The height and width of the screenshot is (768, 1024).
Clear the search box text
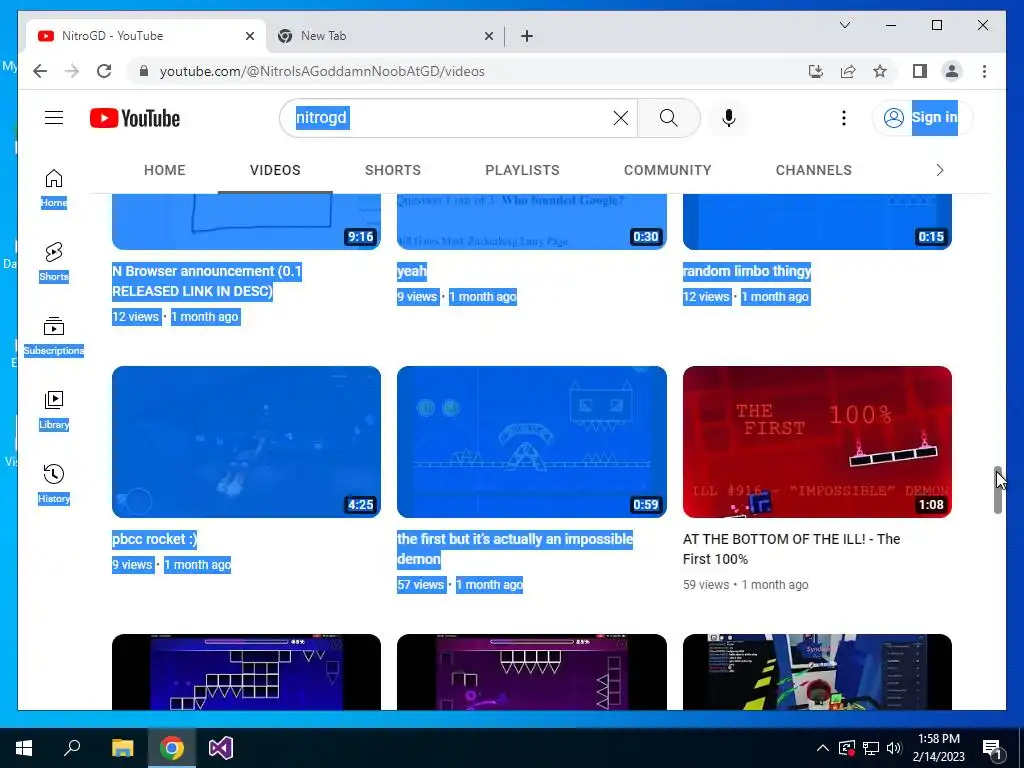pos(620,118)
